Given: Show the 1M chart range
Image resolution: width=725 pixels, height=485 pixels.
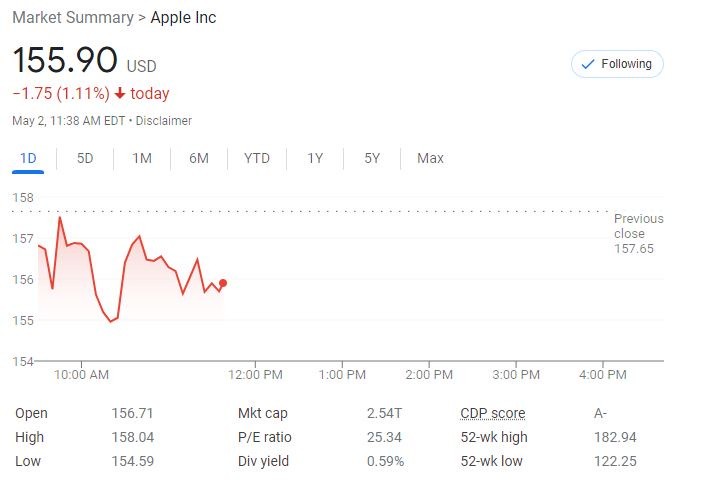Looking at the screenshot, I should [x=142, y=158].
